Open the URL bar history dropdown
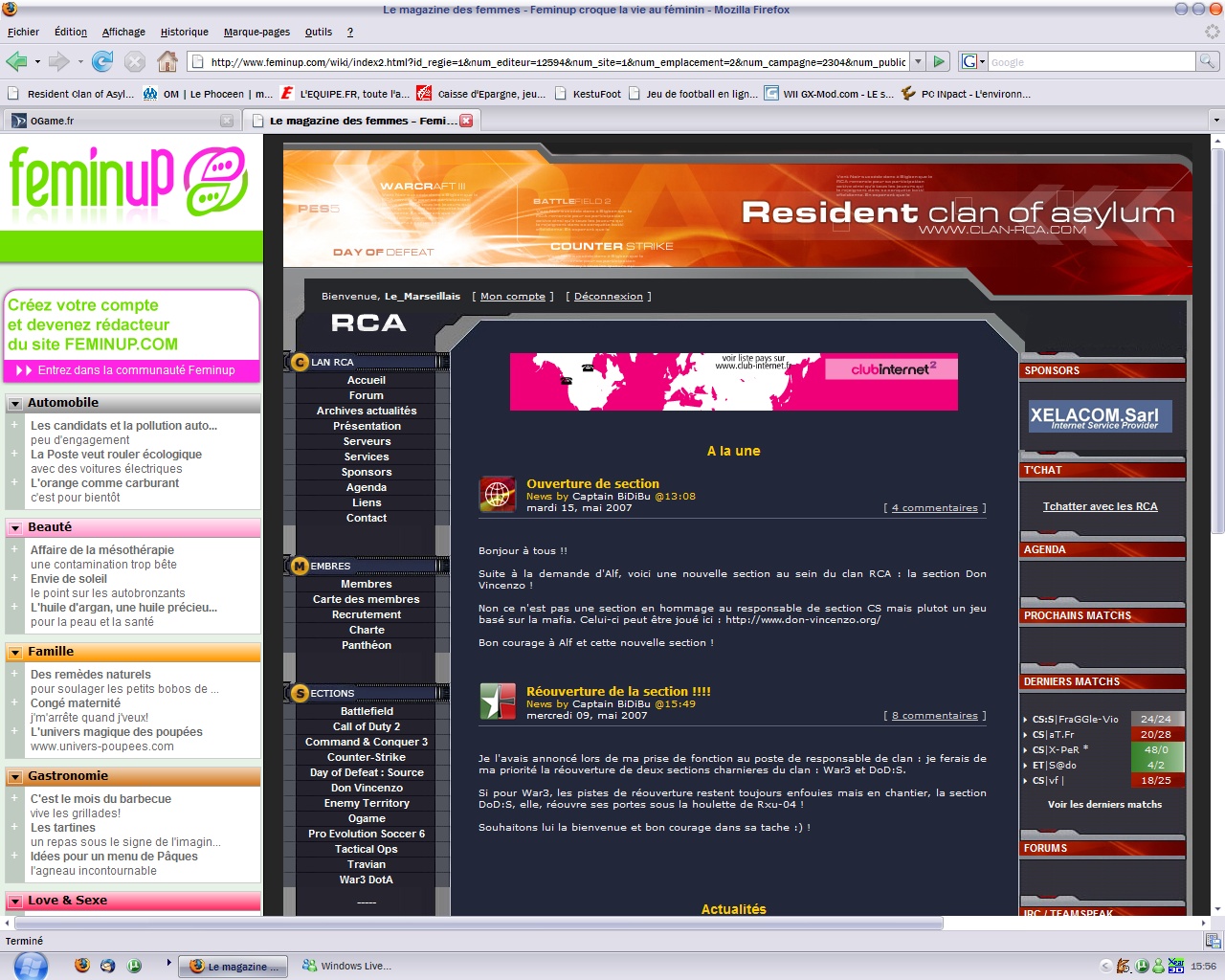Viewport: 1225px width, 980px height. pyautogui.click(x=918, y=62)
